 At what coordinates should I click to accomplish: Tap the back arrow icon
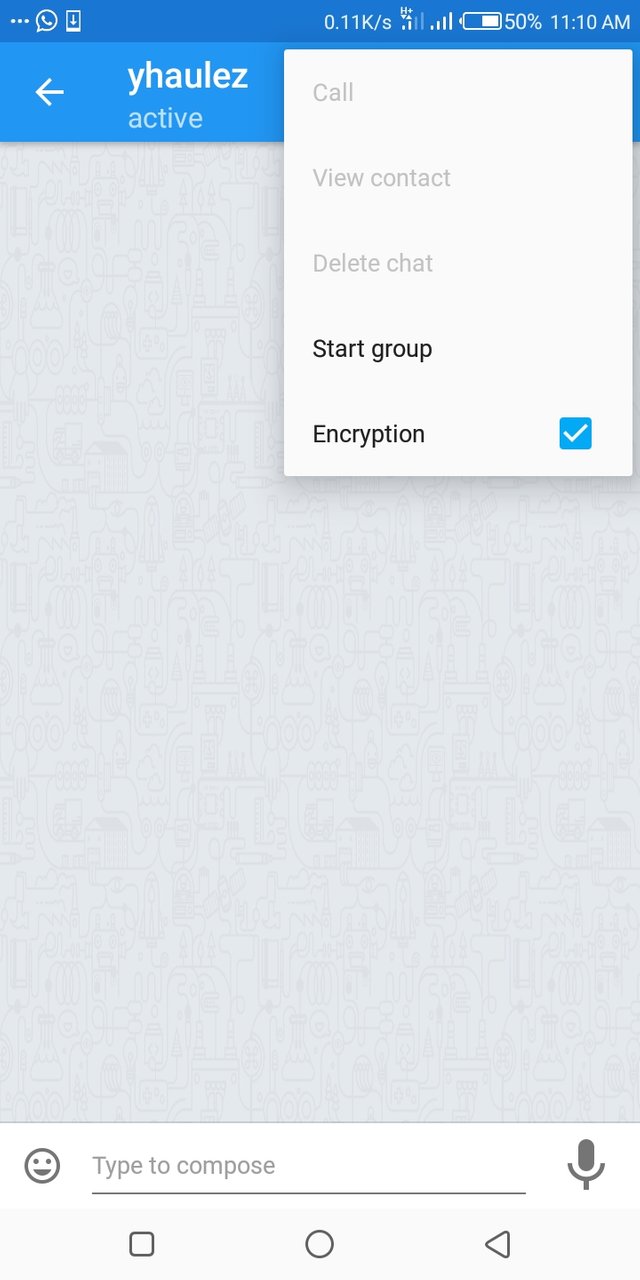[49, 92]
